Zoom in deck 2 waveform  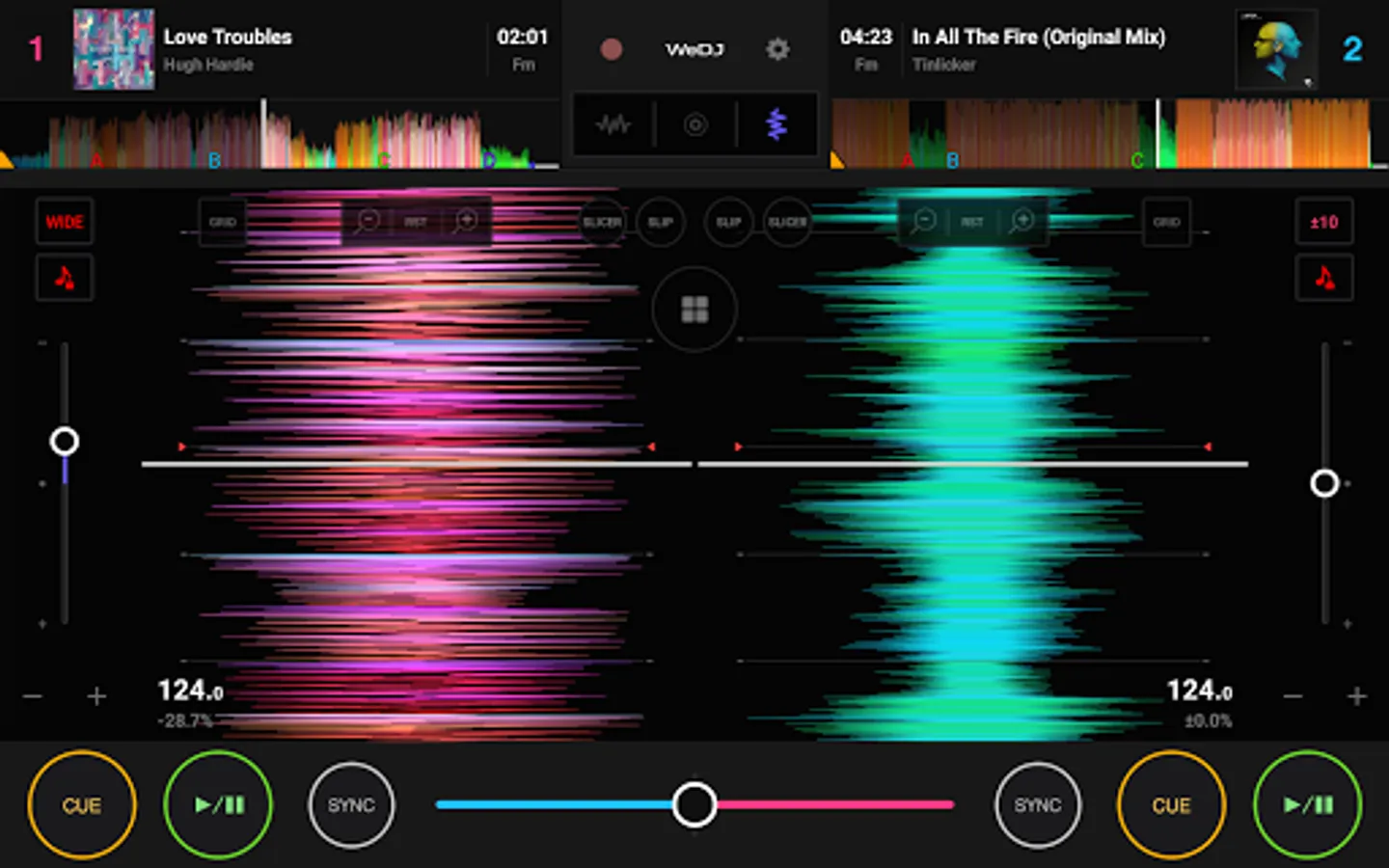1021,222
